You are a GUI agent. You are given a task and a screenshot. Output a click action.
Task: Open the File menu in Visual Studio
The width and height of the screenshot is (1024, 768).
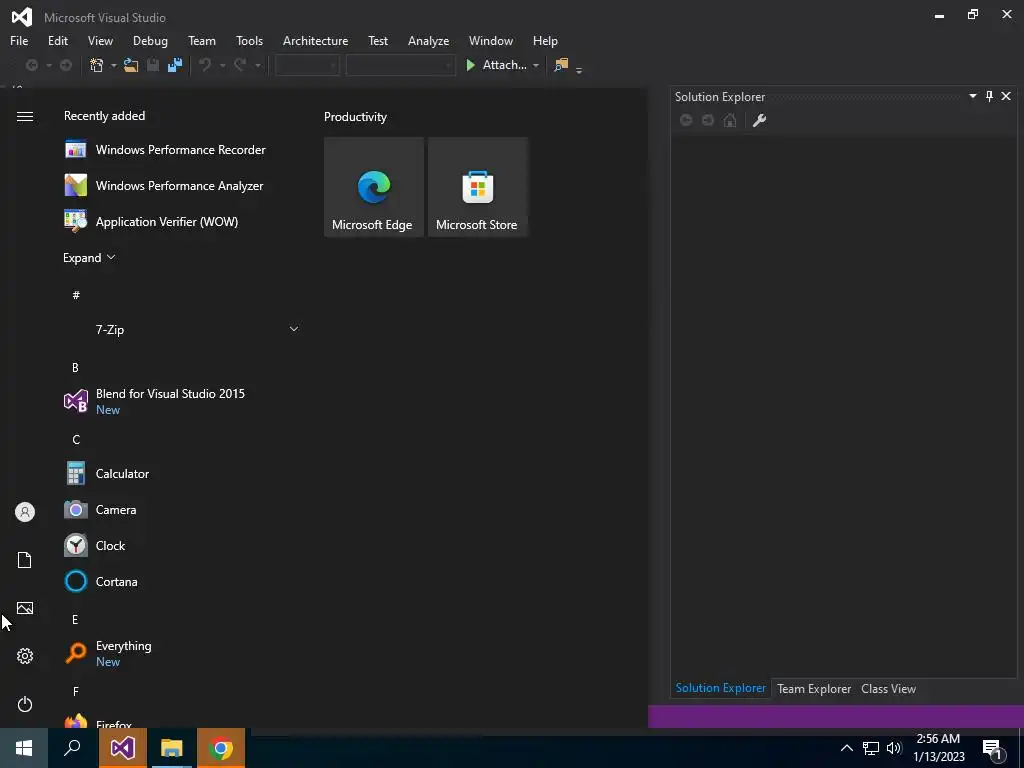(19, 40)
